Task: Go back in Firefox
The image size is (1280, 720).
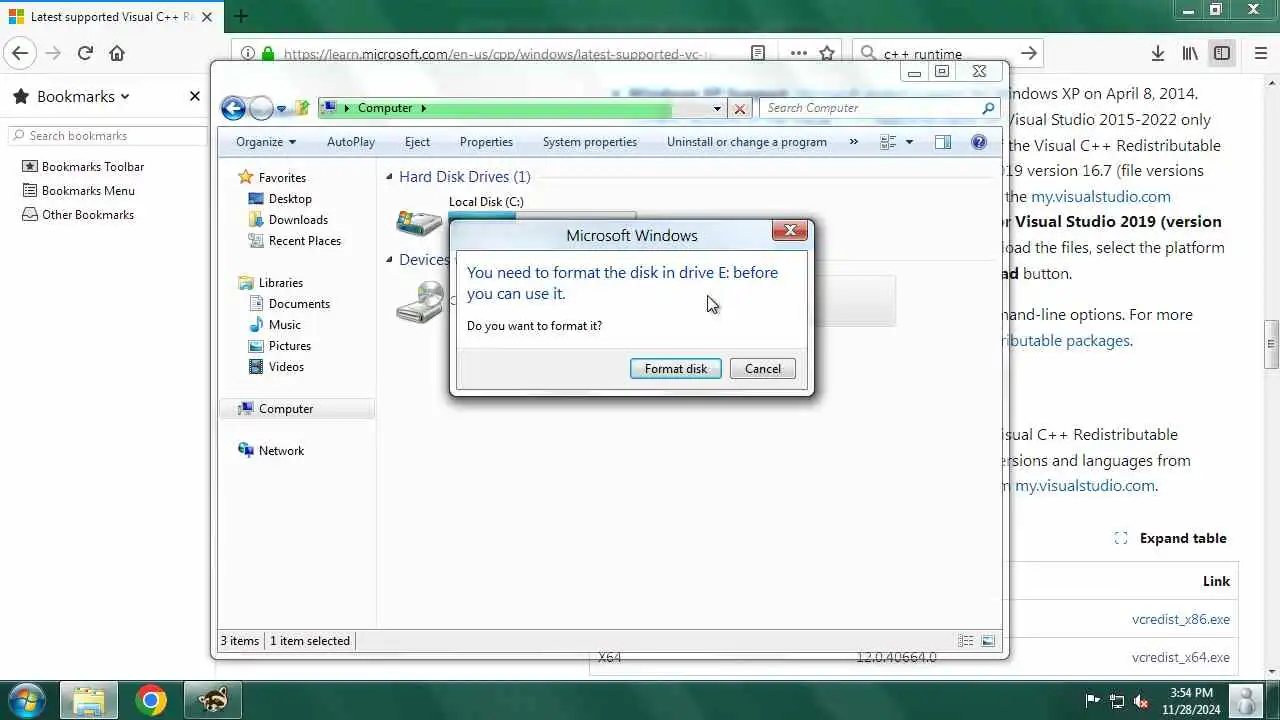Action: tap(20, 53)
